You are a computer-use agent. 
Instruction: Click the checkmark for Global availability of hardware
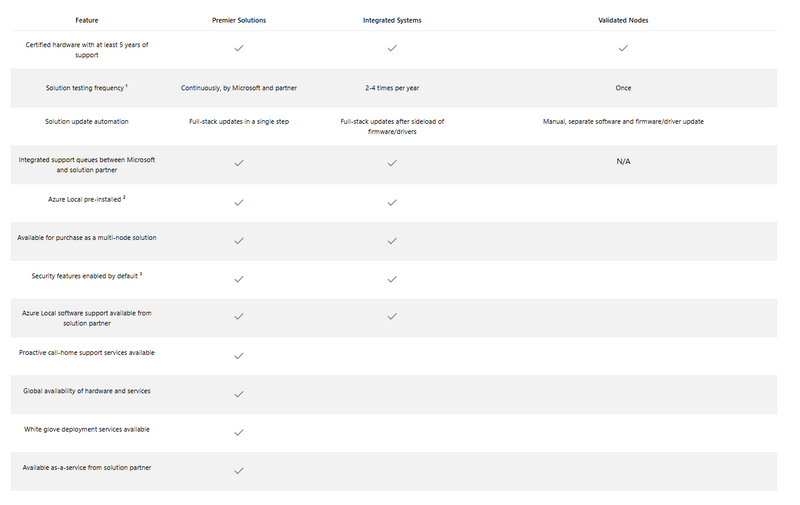239,394
